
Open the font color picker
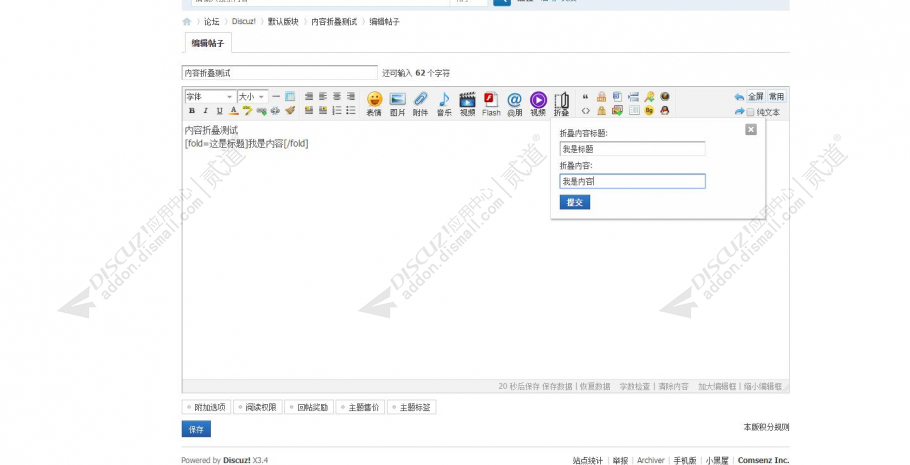(233, 110)
